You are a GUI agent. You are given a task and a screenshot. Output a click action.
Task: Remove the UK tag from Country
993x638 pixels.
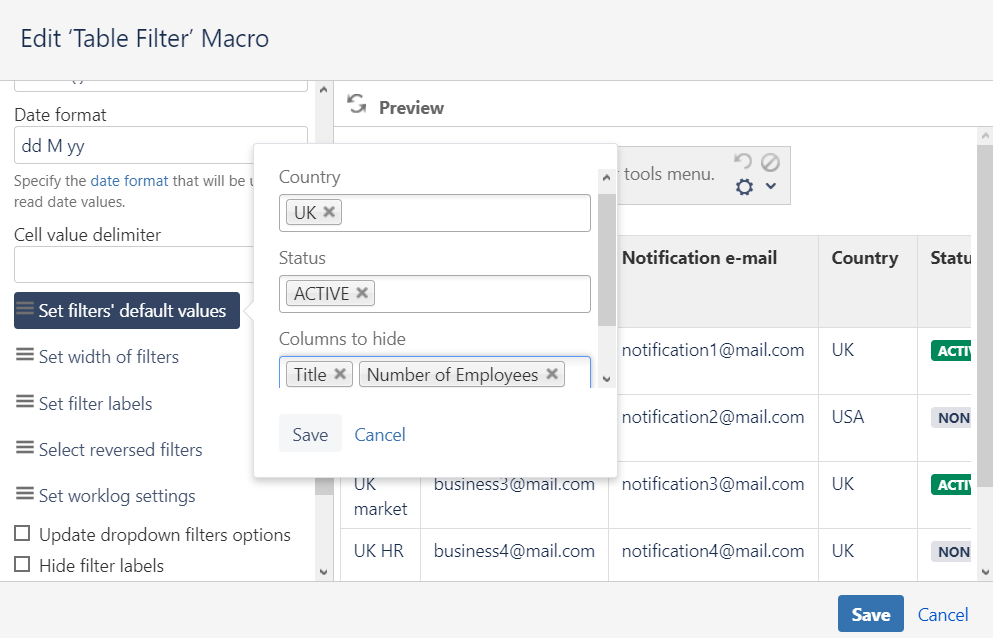[329, 212]
